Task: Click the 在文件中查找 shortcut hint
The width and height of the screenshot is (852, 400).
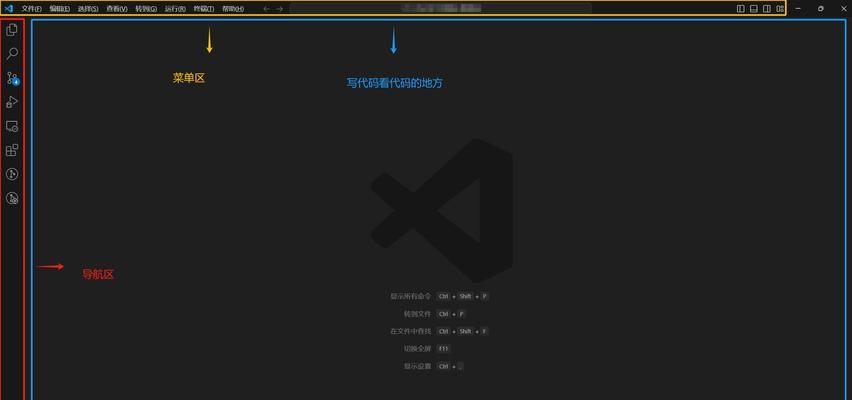Action: tap(440, 331)
